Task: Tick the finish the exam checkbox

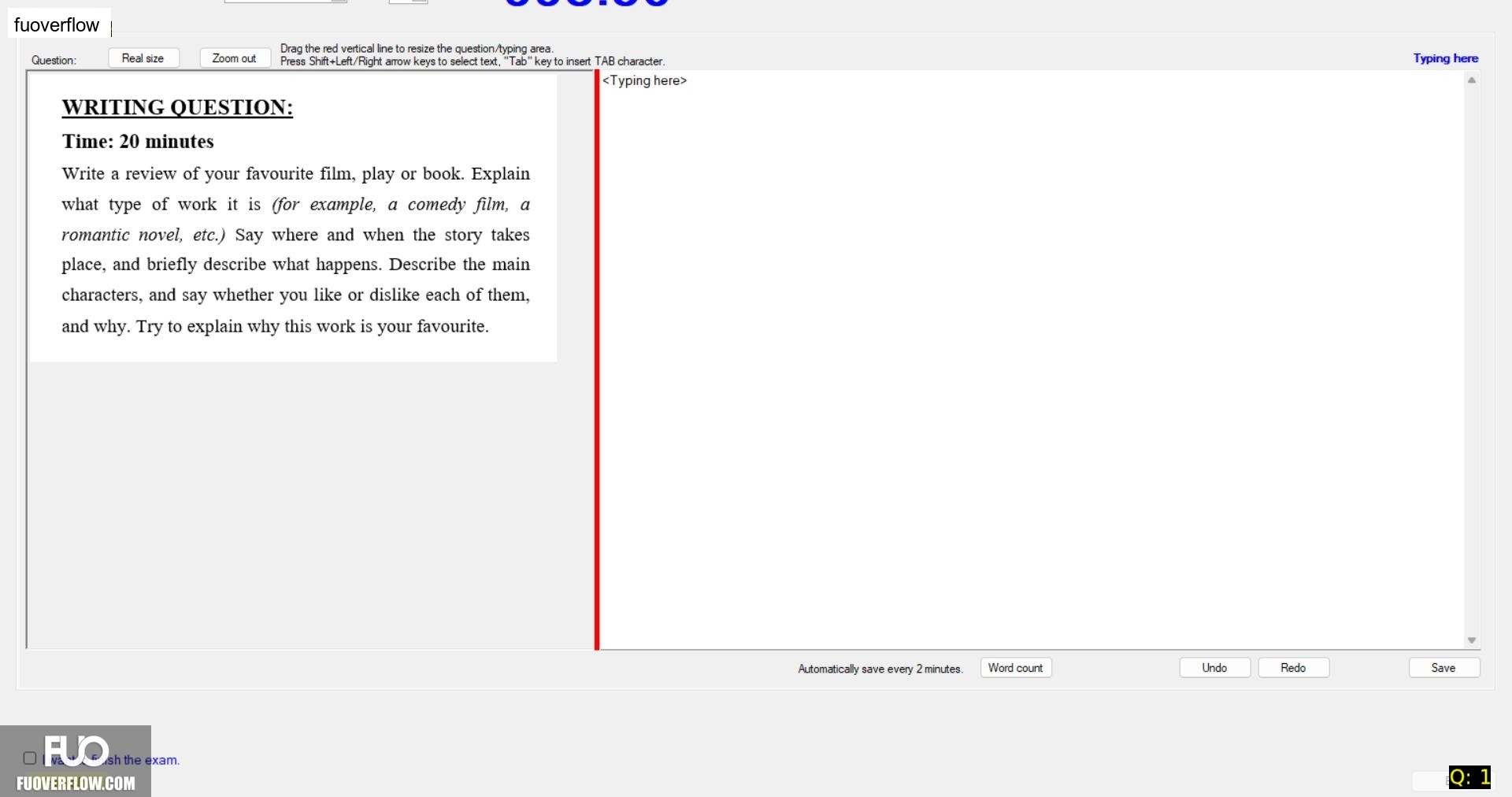Action: click(x=30, y=758)
